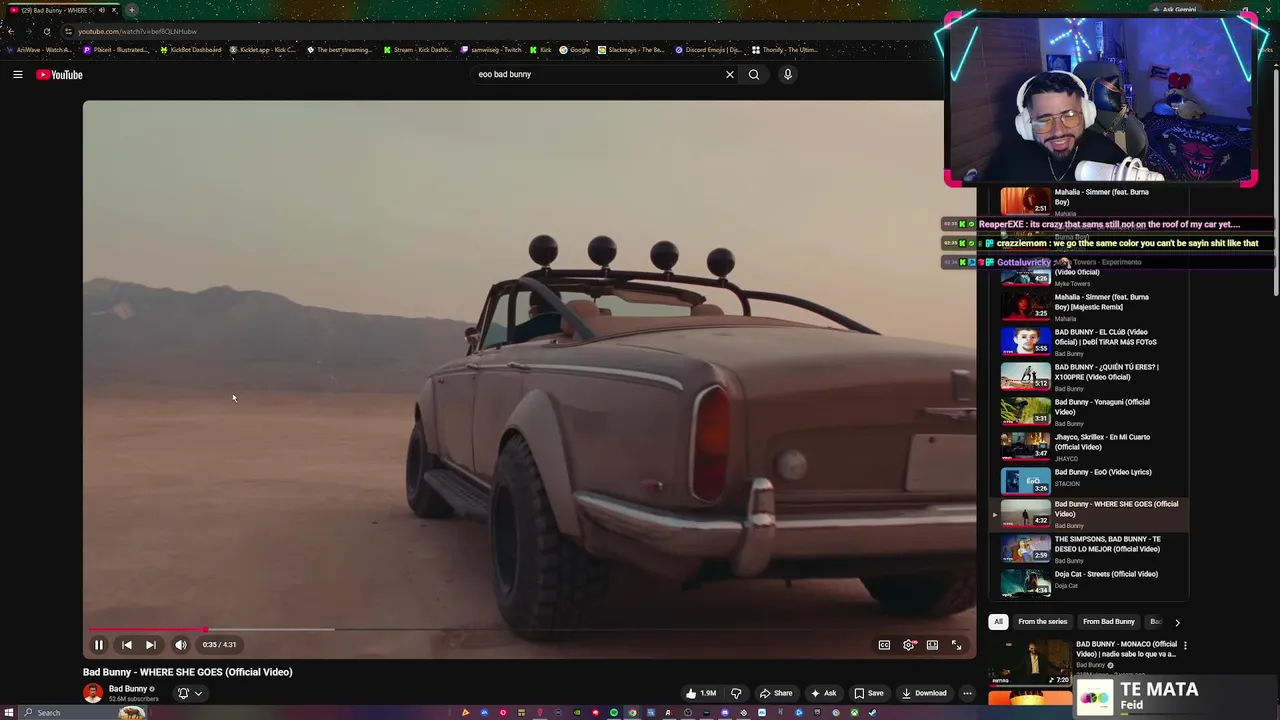Dislike the video with thumbs down
Viewport: 1280px width, 720px height.
(736, 693)
